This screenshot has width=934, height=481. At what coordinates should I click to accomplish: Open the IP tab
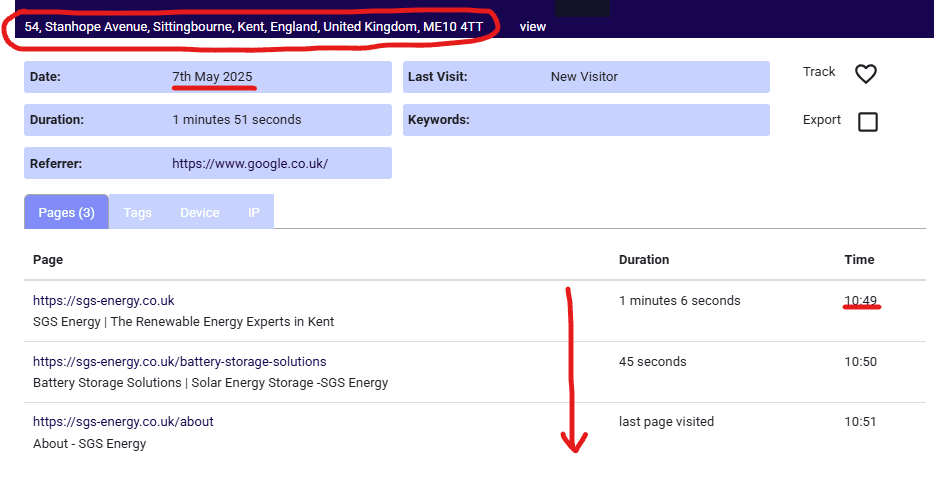click(254, 213)
